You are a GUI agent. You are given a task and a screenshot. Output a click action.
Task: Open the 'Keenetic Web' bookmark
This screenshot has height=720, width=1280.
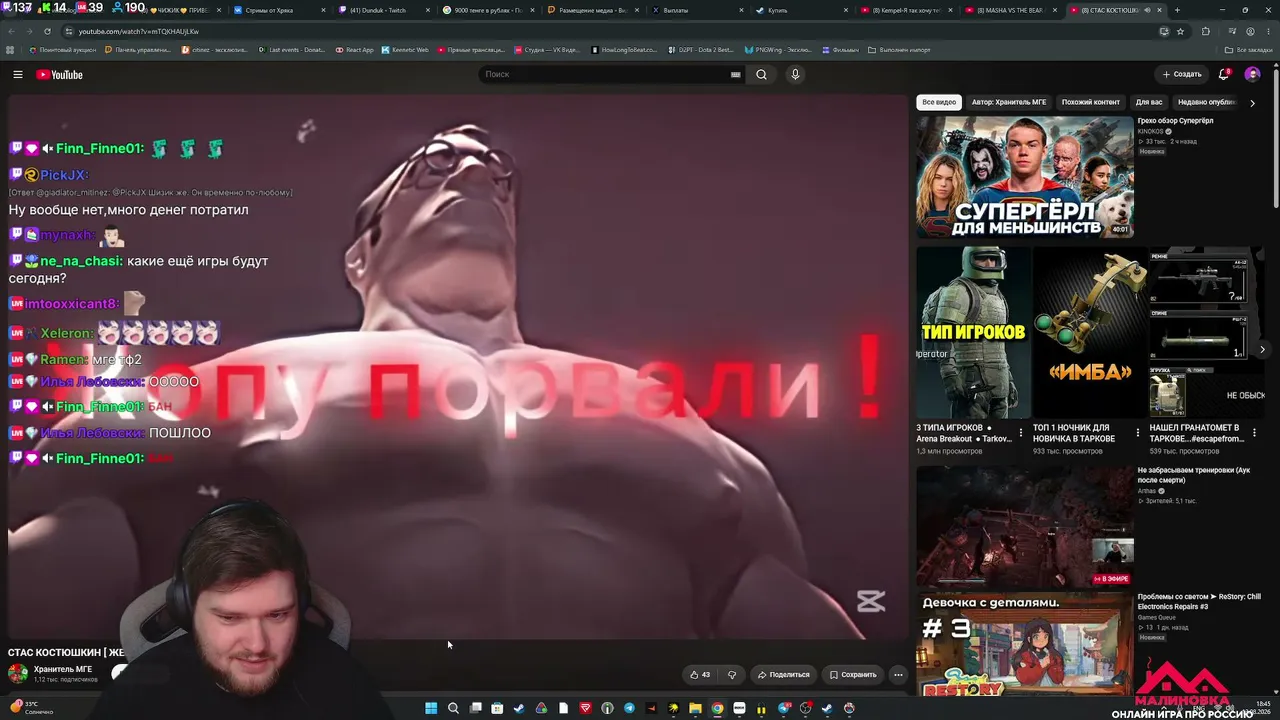point(403,49)
